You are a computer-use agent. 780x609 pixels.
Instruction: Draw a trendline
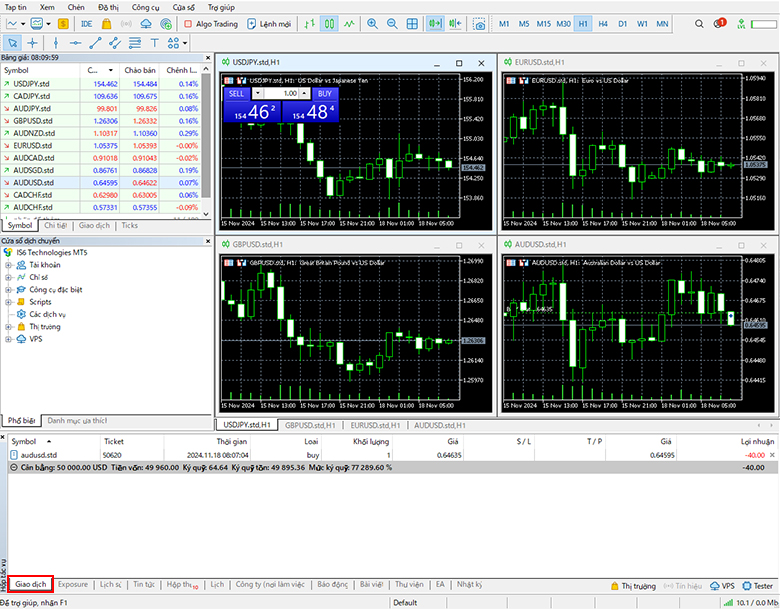[x=95, y=43]
